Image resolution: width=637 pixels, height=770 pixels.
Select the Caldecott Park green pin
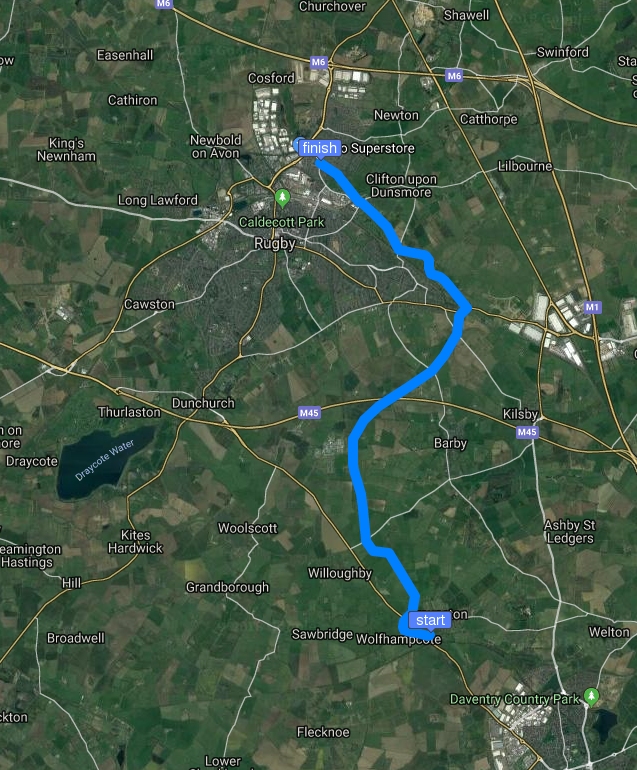pyautogui.click(x=282, y=198)
